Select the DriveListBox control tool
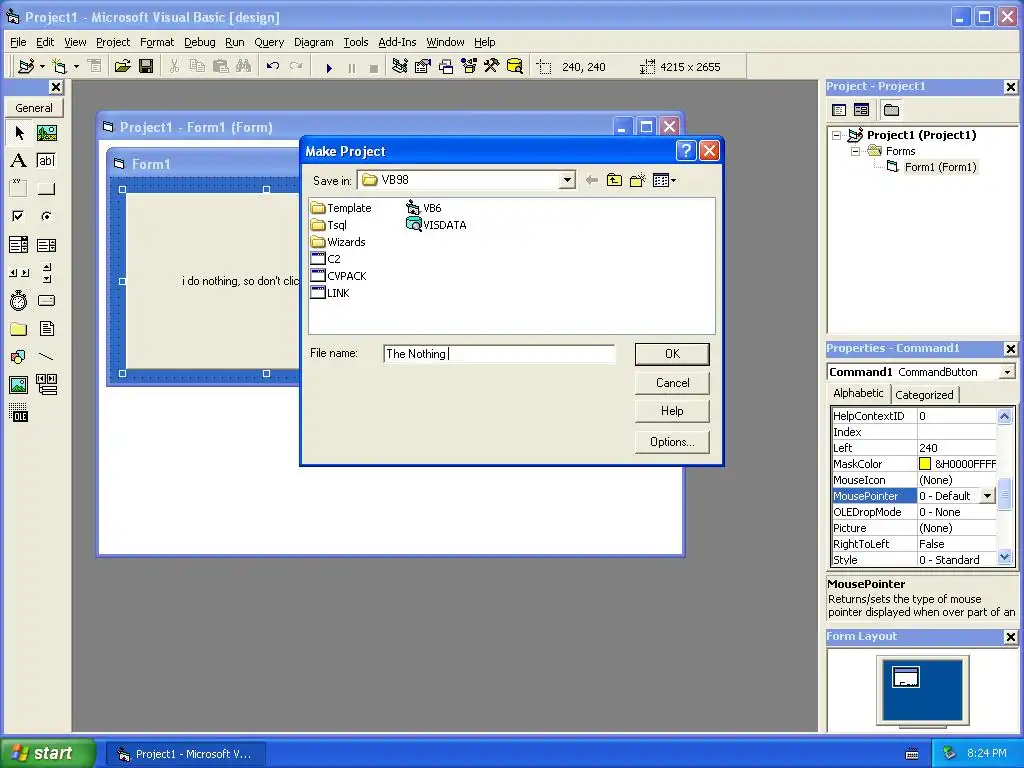The width and height of the screenshot is (1024, 768). (x=46, y=301)
